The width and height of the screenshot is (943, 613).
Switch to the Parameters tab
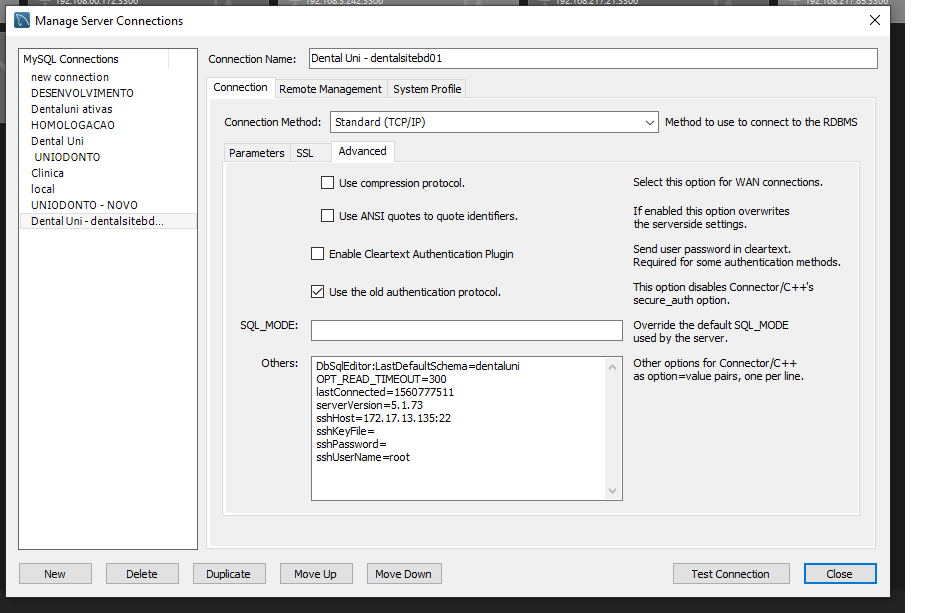tap(256, 153)
